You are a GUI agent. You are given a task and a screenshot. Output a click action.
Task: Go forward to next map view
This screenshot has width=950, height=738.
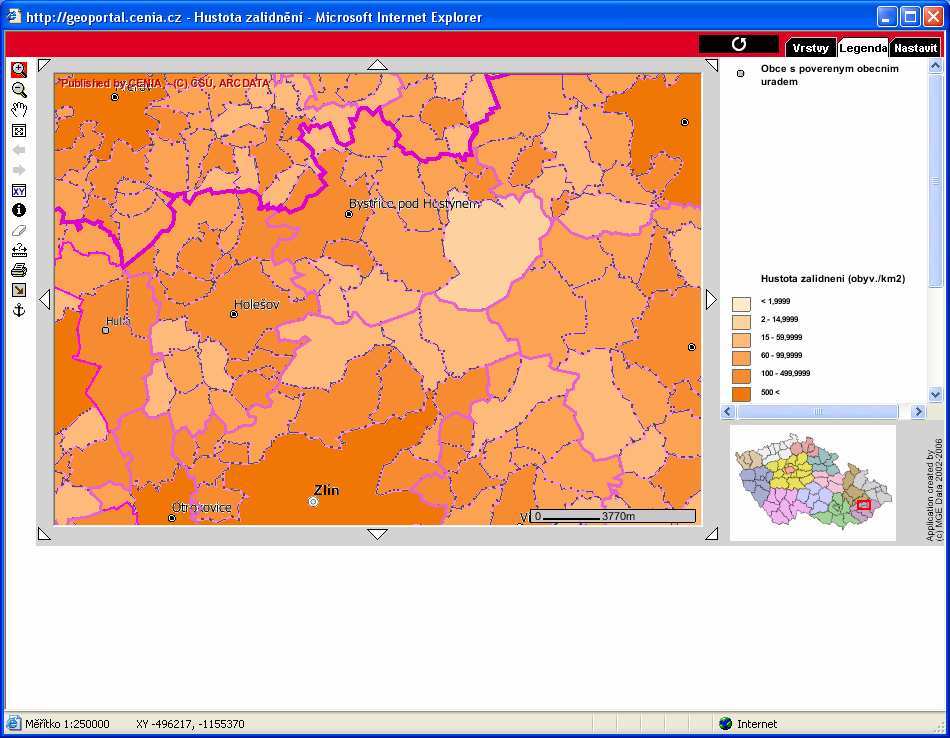(19, 170)
